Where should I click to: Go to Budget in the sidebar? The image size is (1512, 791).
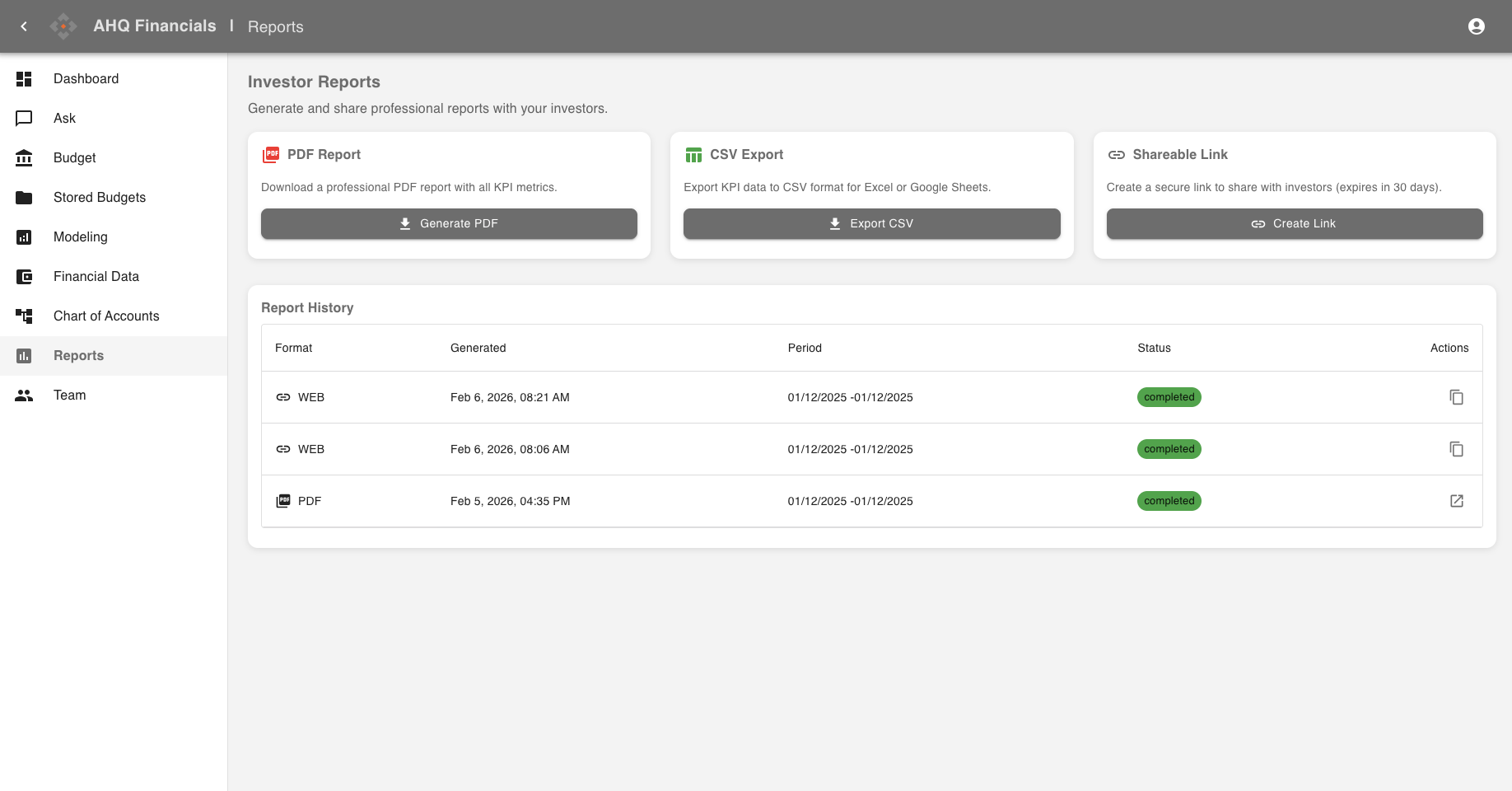(75, 158)
